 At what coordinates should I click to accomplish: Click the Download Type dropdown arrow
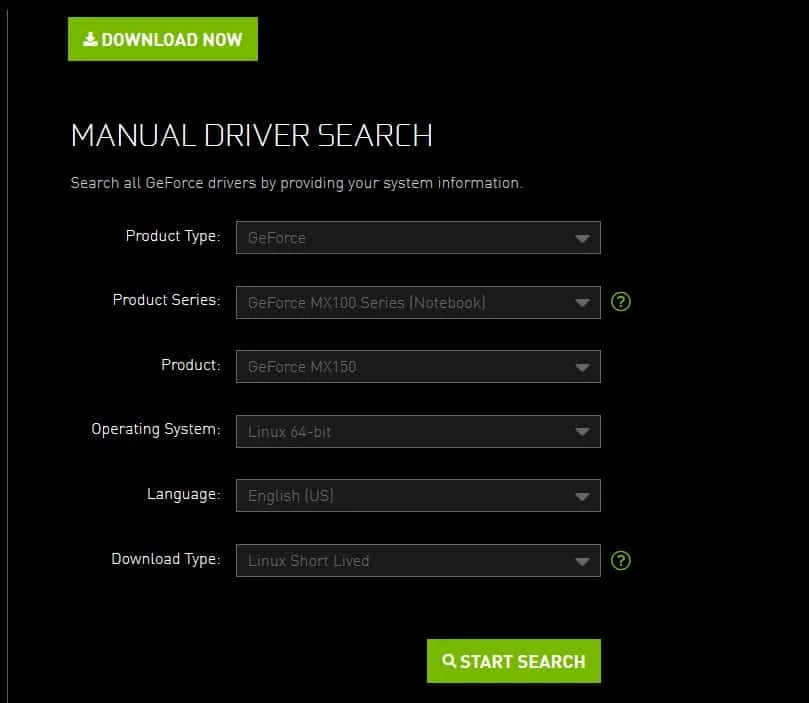[x=583, y=560]
